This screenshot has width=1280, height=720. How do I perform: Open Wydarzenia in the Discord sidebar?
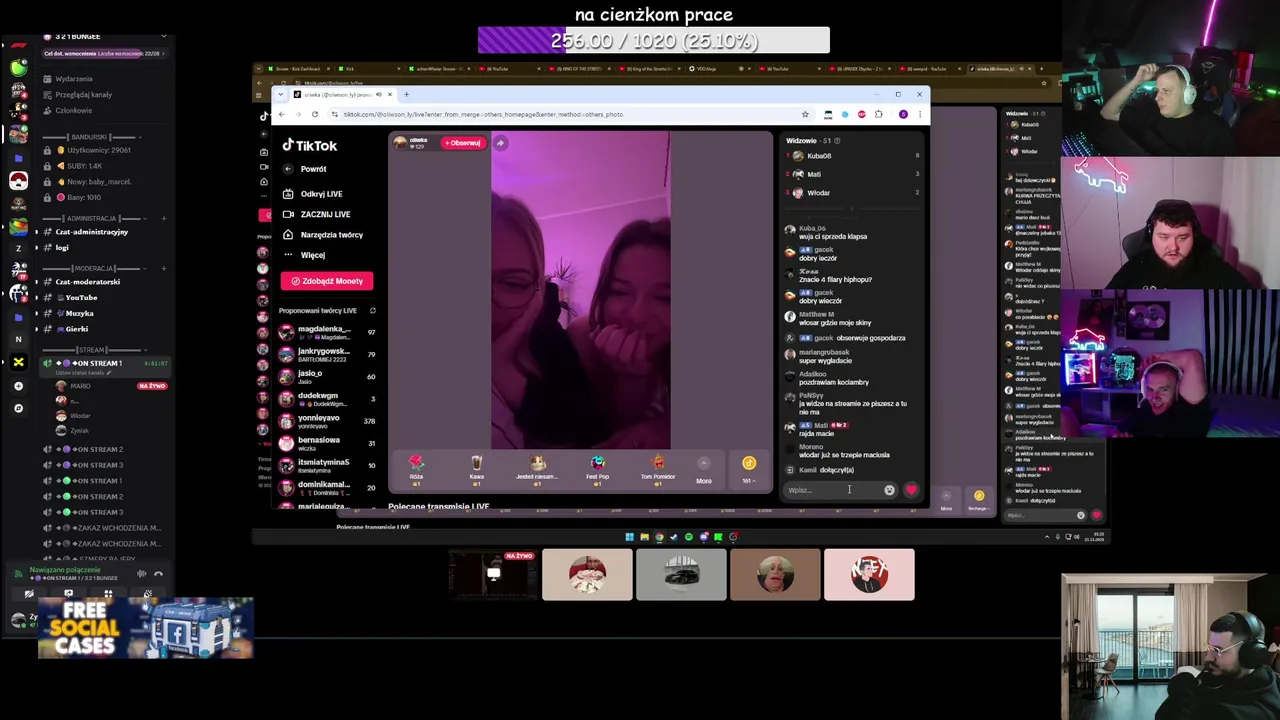pyautogui.click(x=74, y=79)
